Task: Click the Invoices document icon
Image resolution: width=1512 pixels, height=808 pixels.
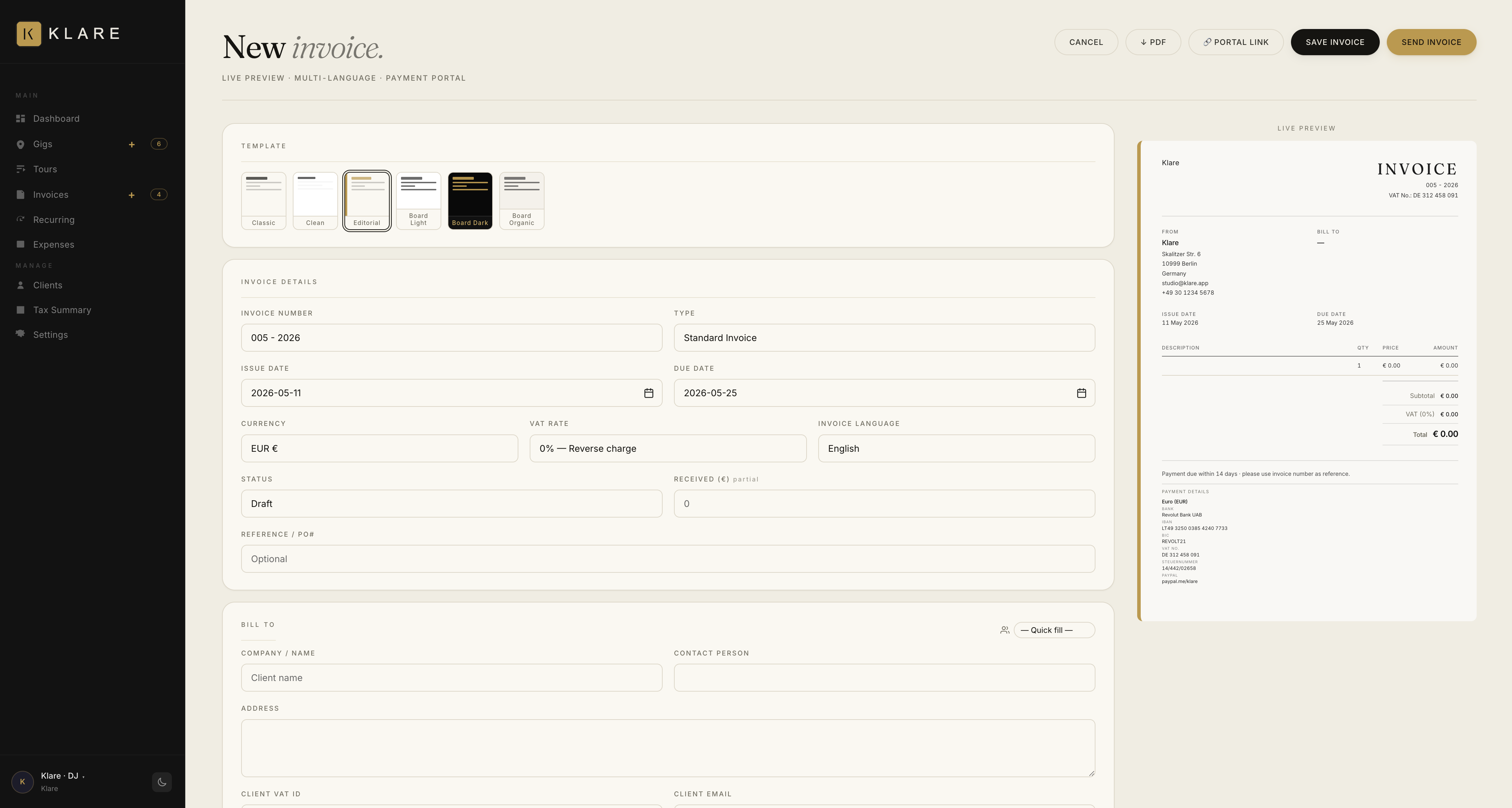Action: (21, 194)
